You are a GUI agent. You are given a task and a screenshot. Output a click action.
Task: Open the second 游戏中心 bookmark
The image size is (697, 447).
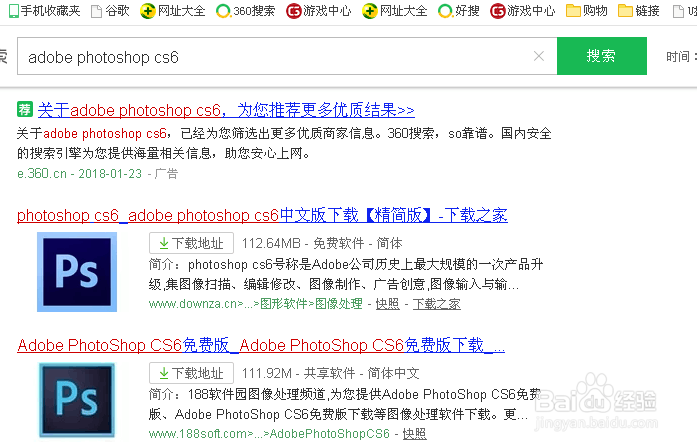[x=523, y=11]
